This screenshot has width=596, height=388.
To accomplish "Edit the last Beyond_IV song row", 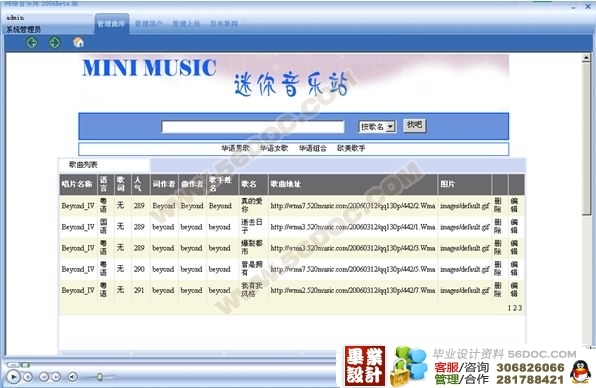I will (514, 290).
